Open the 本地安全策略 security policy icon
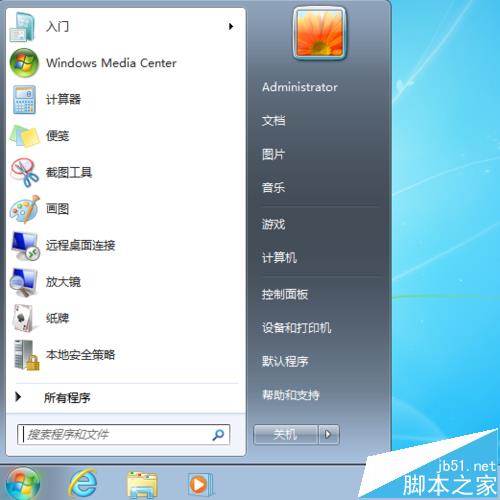 (x=27, y=355)
